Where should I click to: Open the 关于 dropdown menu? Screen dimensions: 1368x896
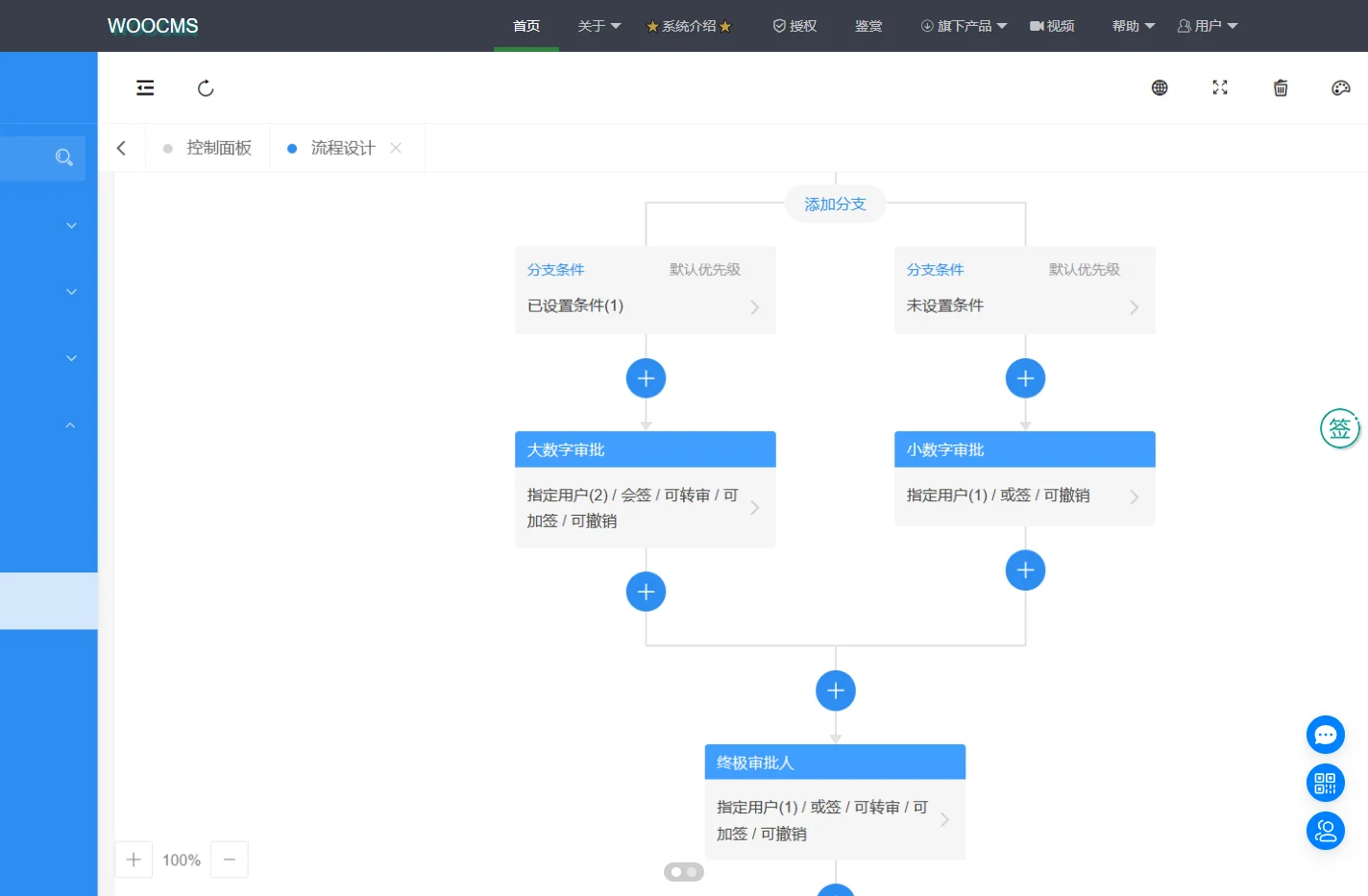tap(599, 26)
